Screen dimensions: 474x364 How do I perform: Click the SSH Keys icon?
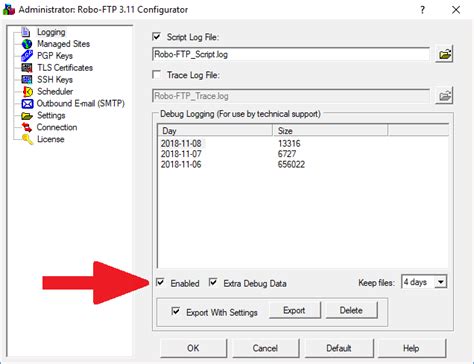tap(27, 80)
